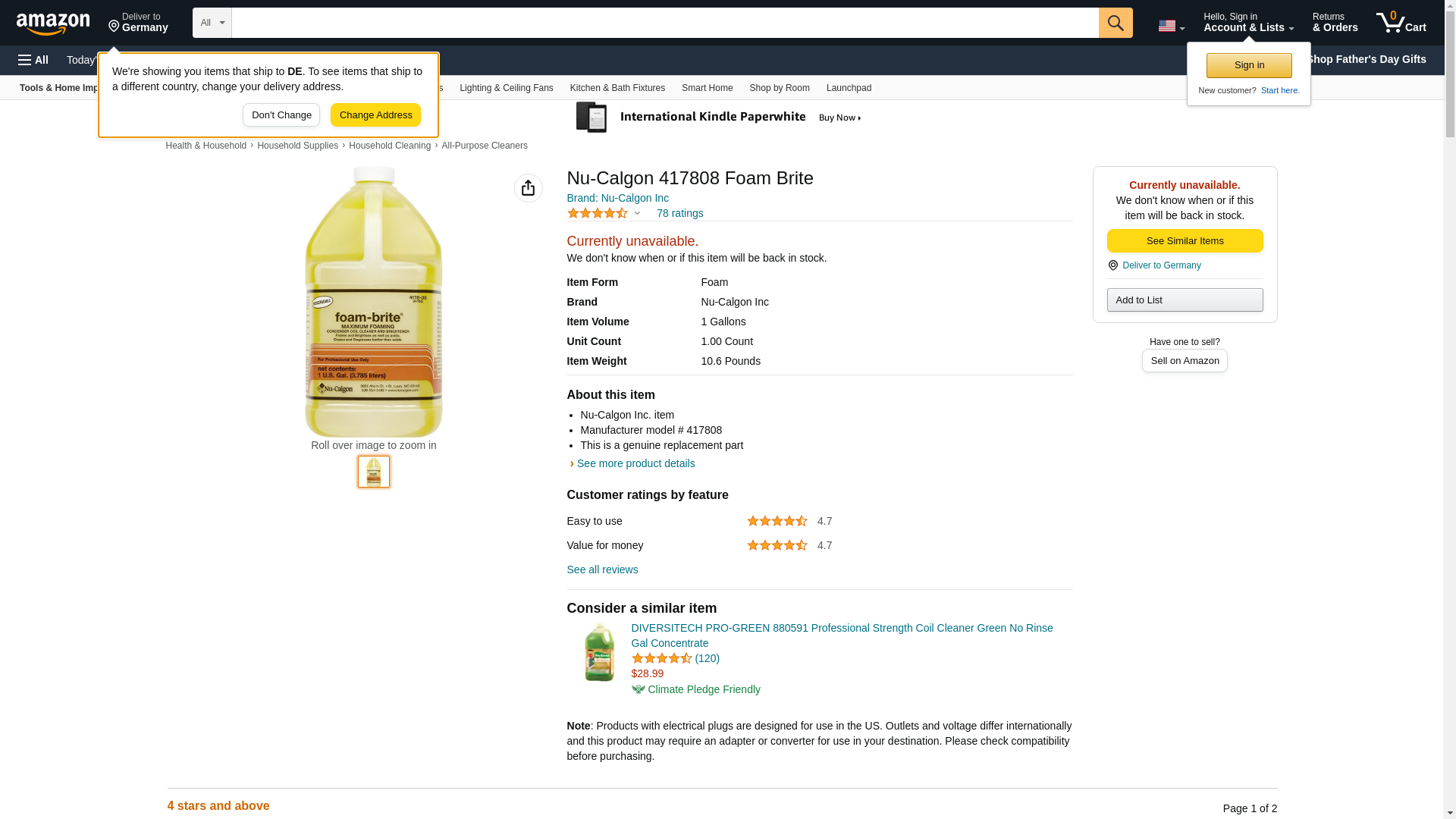1456x819 pixels.
Task: Click the US flag language selector
Action: (x=1171, y=26)
